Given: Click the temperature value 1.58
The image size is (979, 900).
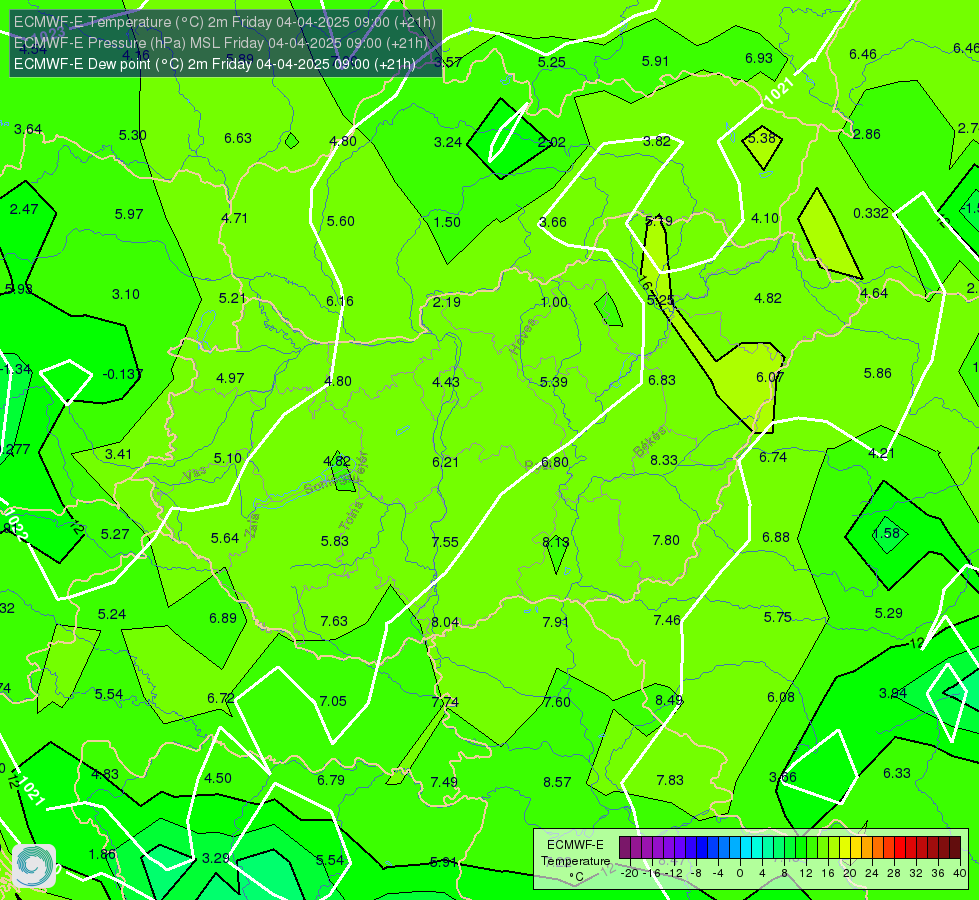Looking at the screenshot, I should tap(887, 533).
